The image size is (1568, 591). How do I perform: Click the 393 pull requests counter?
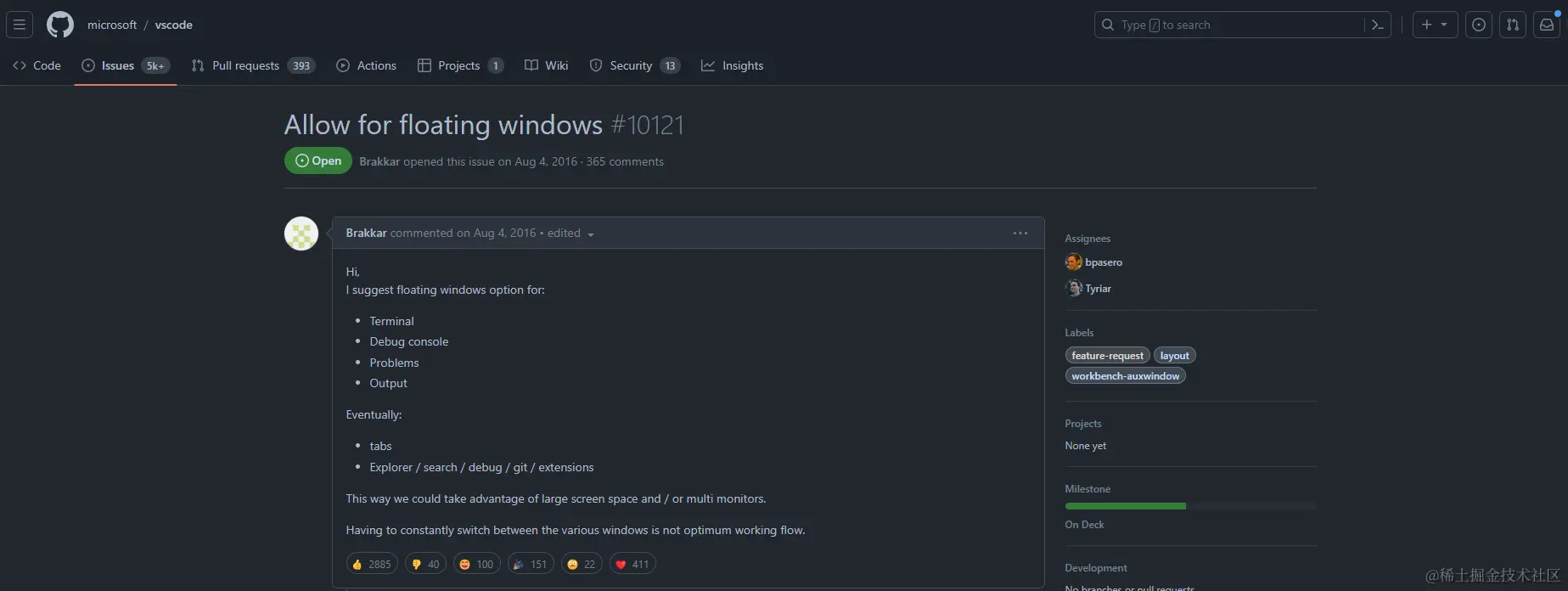(301, 65)
